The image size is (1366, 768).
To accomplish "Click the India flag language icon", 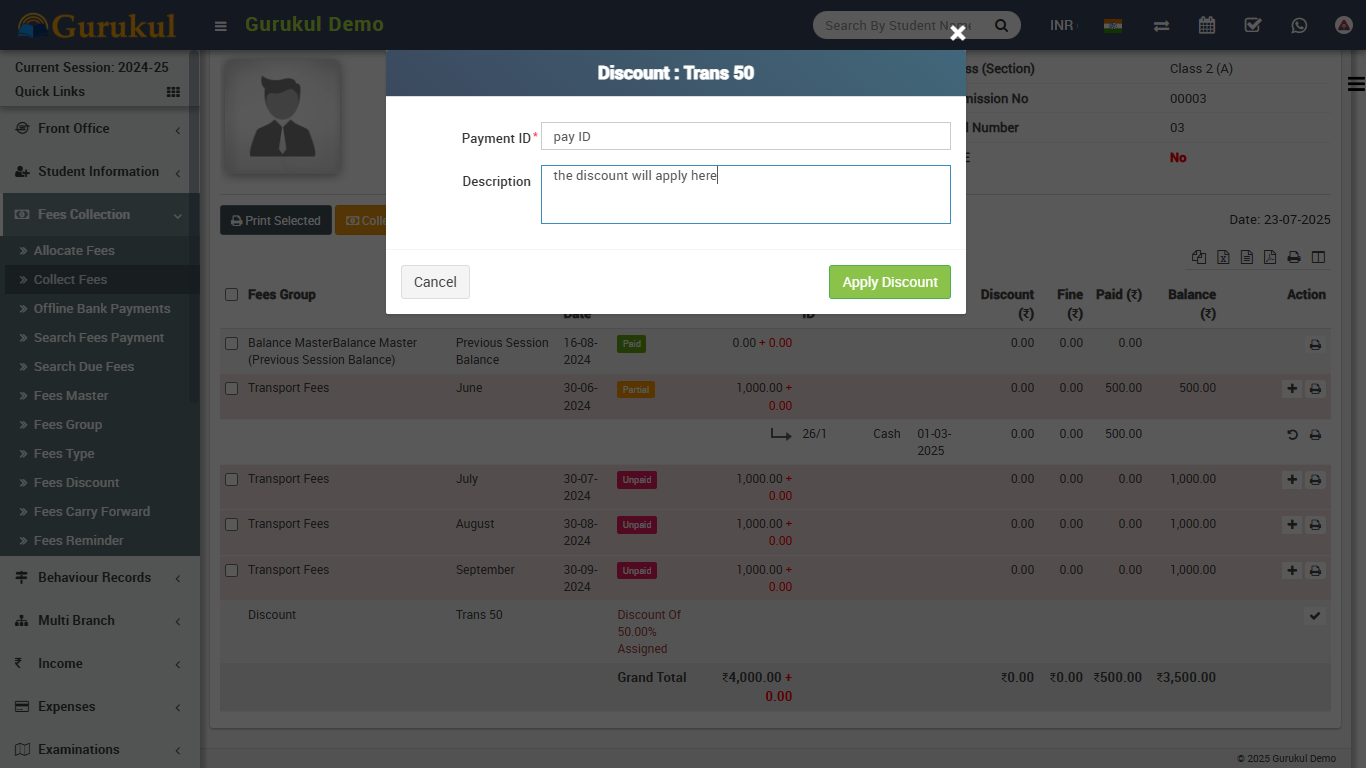I will click(x=1112, y=26).
